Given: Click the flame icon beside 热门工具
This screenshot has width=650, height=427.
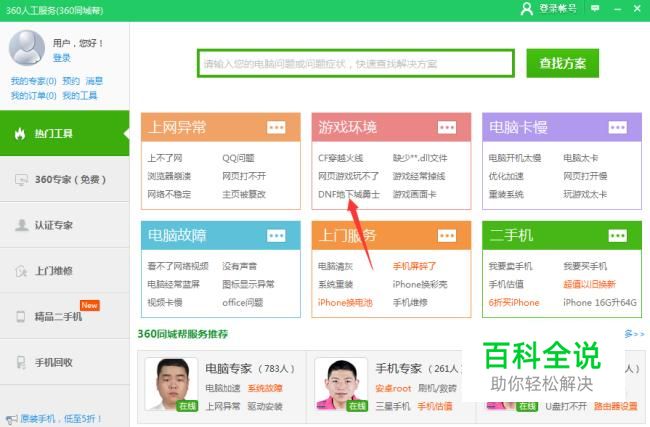Looking at the screenshot, I should 20,133.
